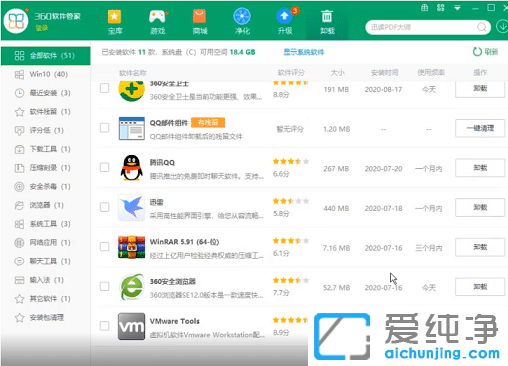Click the QQ penguin icon
Viewport: 508px width, 366px height.
131,168
